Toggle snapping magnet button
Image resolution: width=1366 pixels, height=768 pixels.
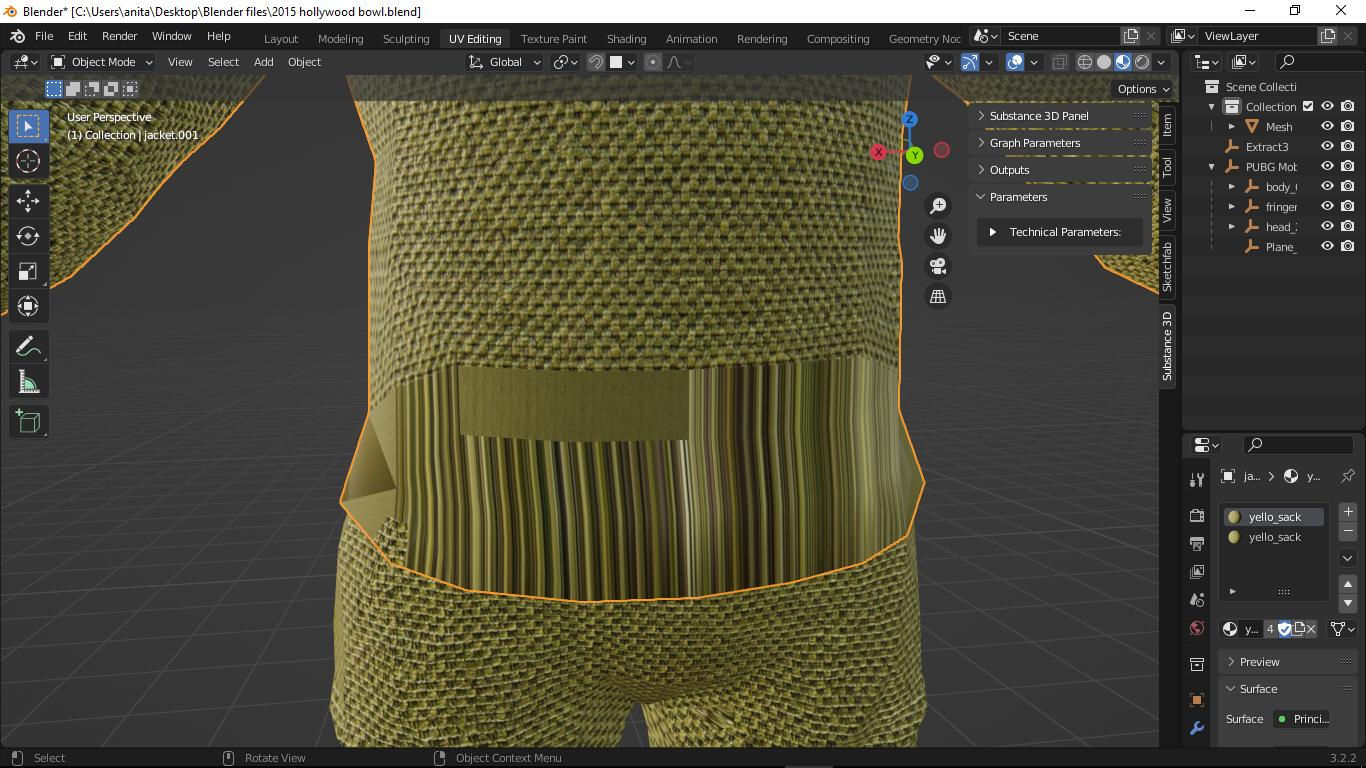pos(596,62)
